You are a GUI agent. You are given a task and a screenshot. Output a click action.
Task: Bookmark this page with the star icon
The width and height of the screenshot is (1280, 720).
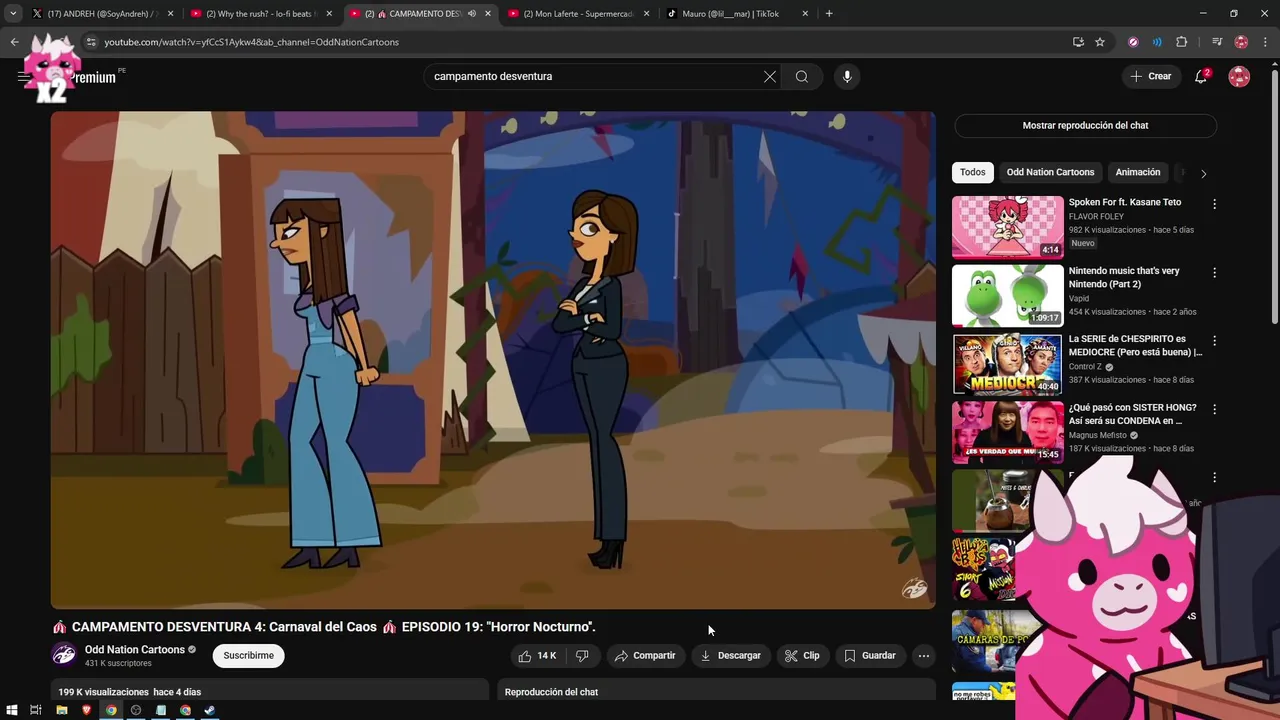1100,42
